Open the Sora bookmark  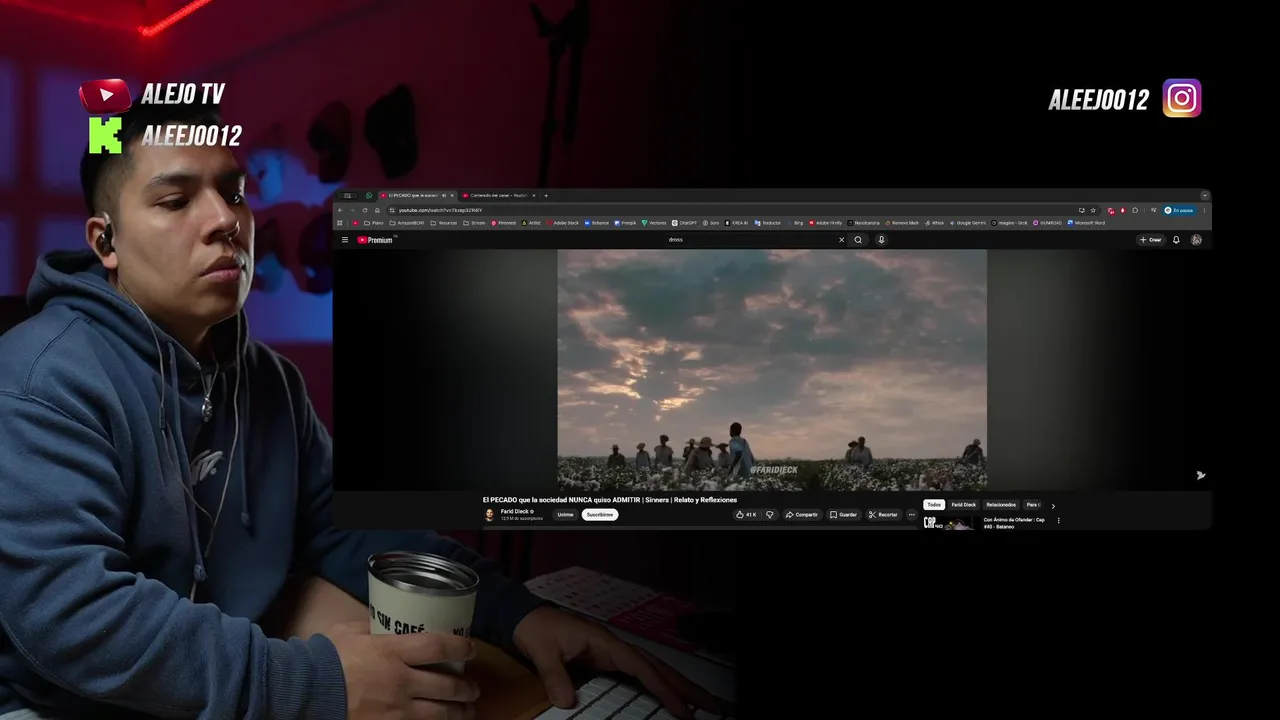point(711,223)
